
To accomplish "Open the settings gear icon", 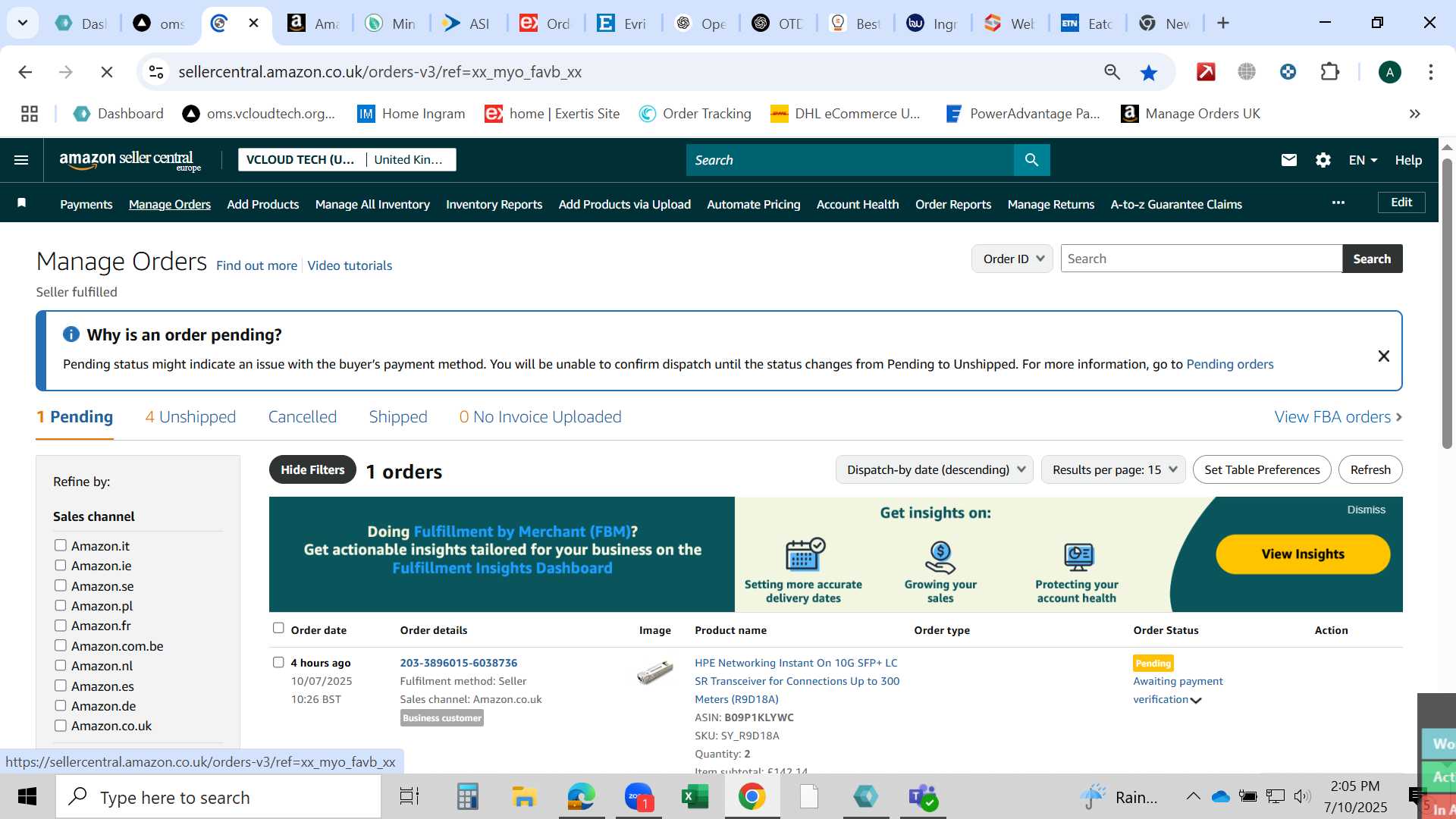I will [1323, 160].
